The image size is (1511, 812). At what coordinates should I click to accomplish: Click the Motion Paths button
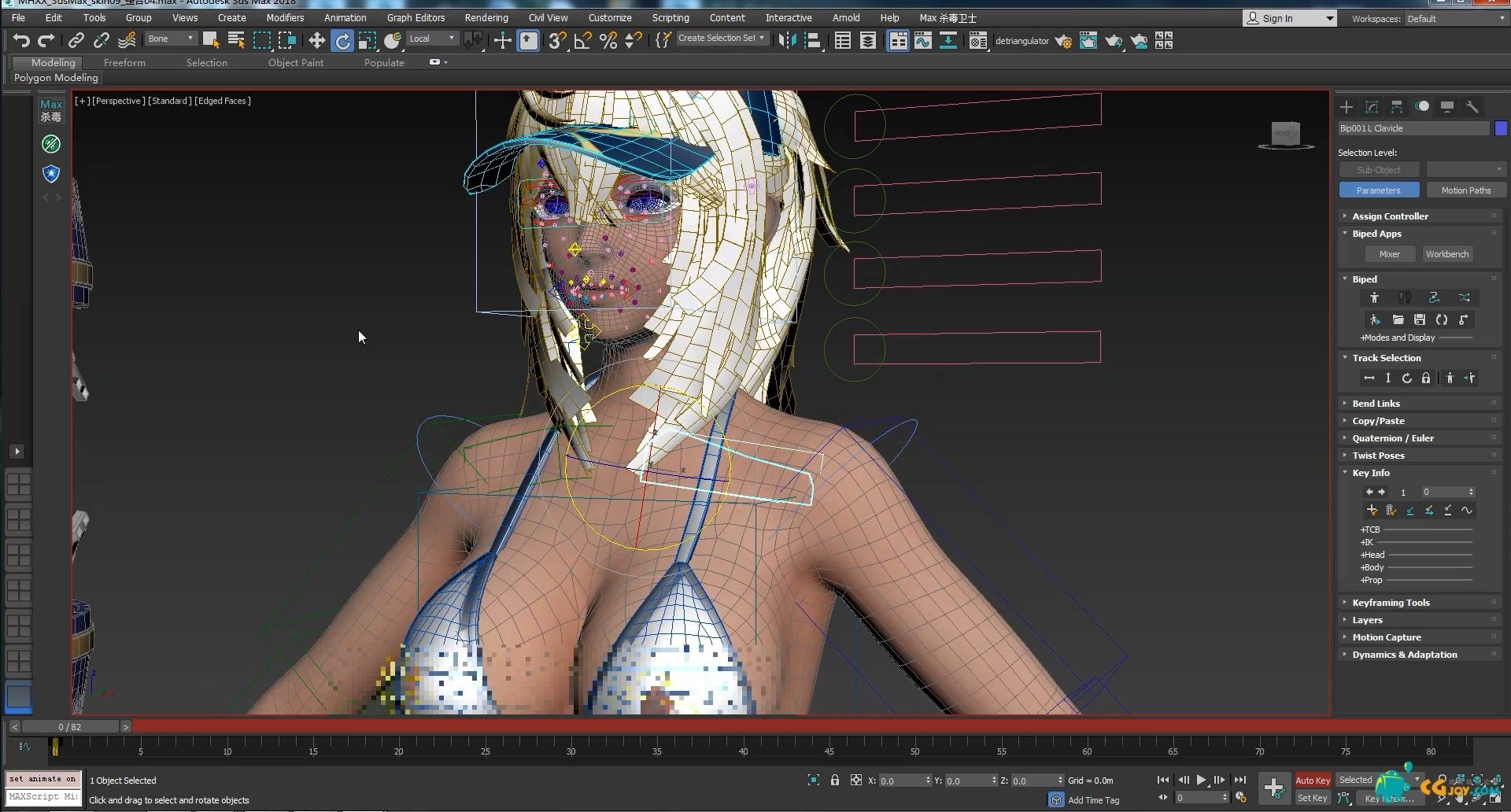coord(1465,190)
